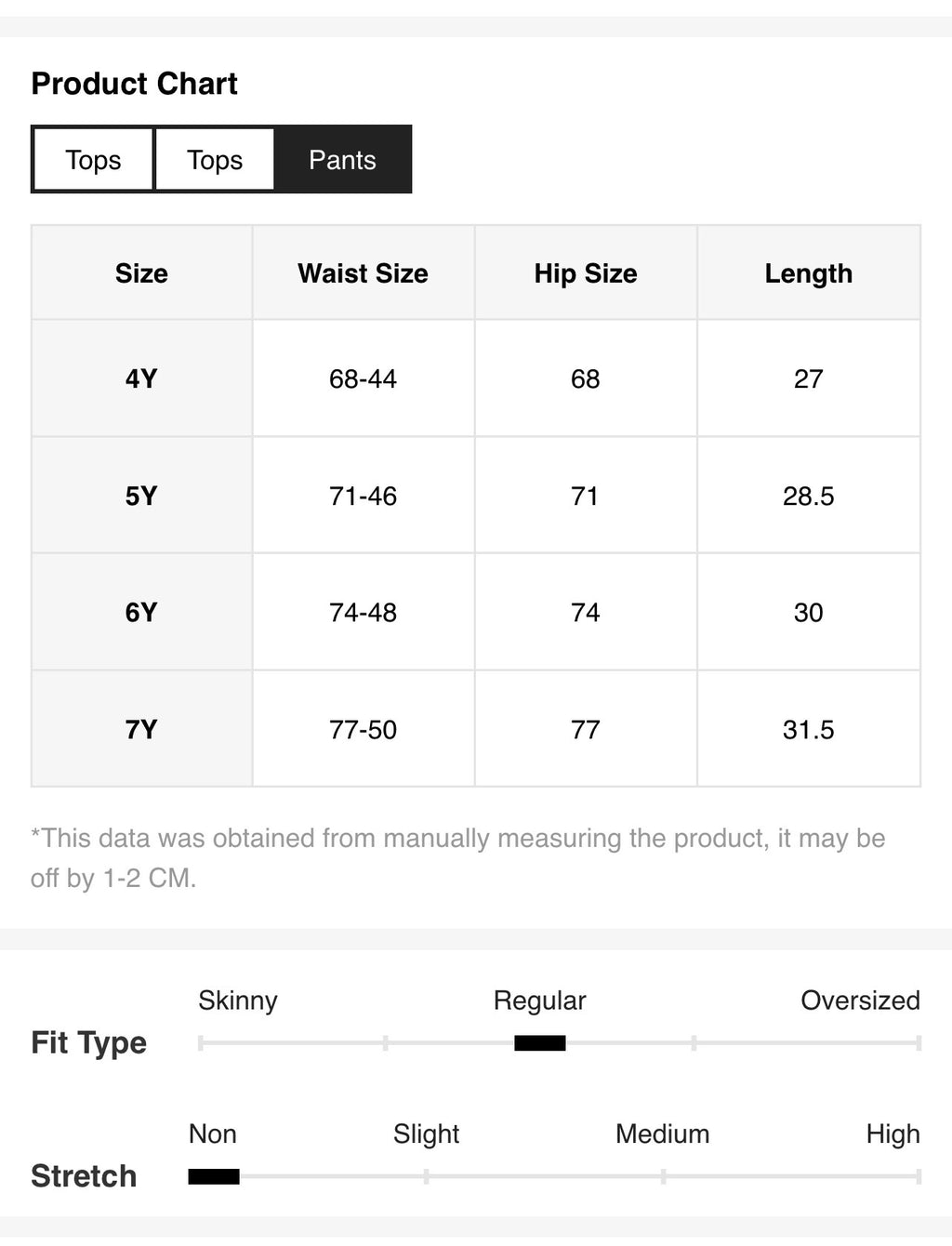The height and width of the screenshot is (1246, 952).
Task: Select the 4Y size row label
Action: [141, 378]
